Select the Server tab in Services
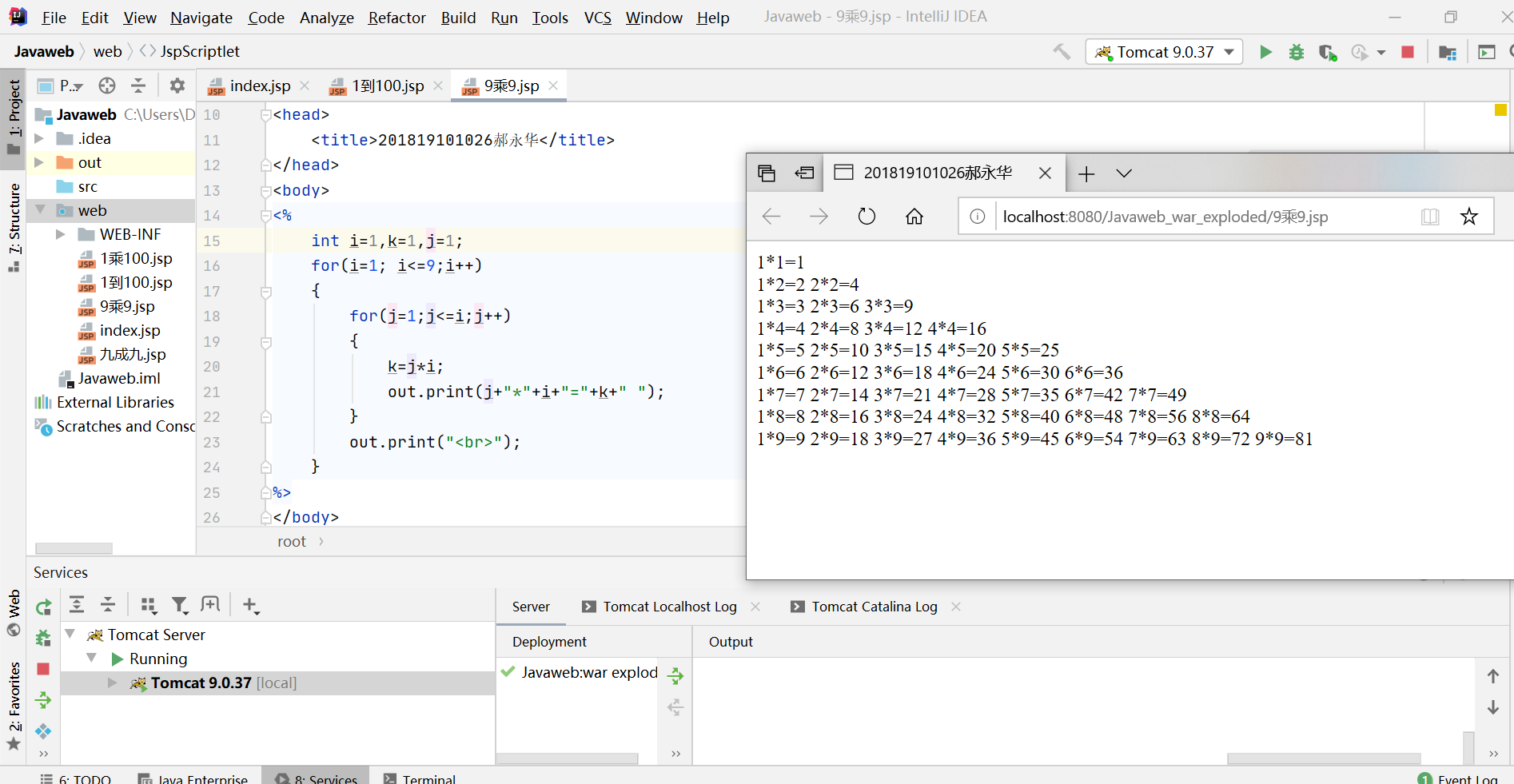The width and height of the screenshot is (1514, 784). (531, 607)
